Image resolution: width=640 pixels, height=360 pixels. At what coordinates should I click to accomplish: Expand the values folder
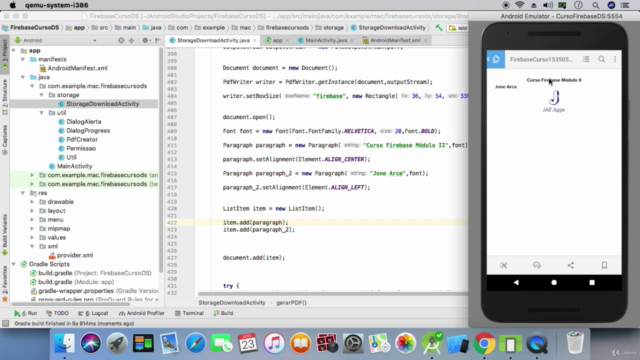click(32, 237)
